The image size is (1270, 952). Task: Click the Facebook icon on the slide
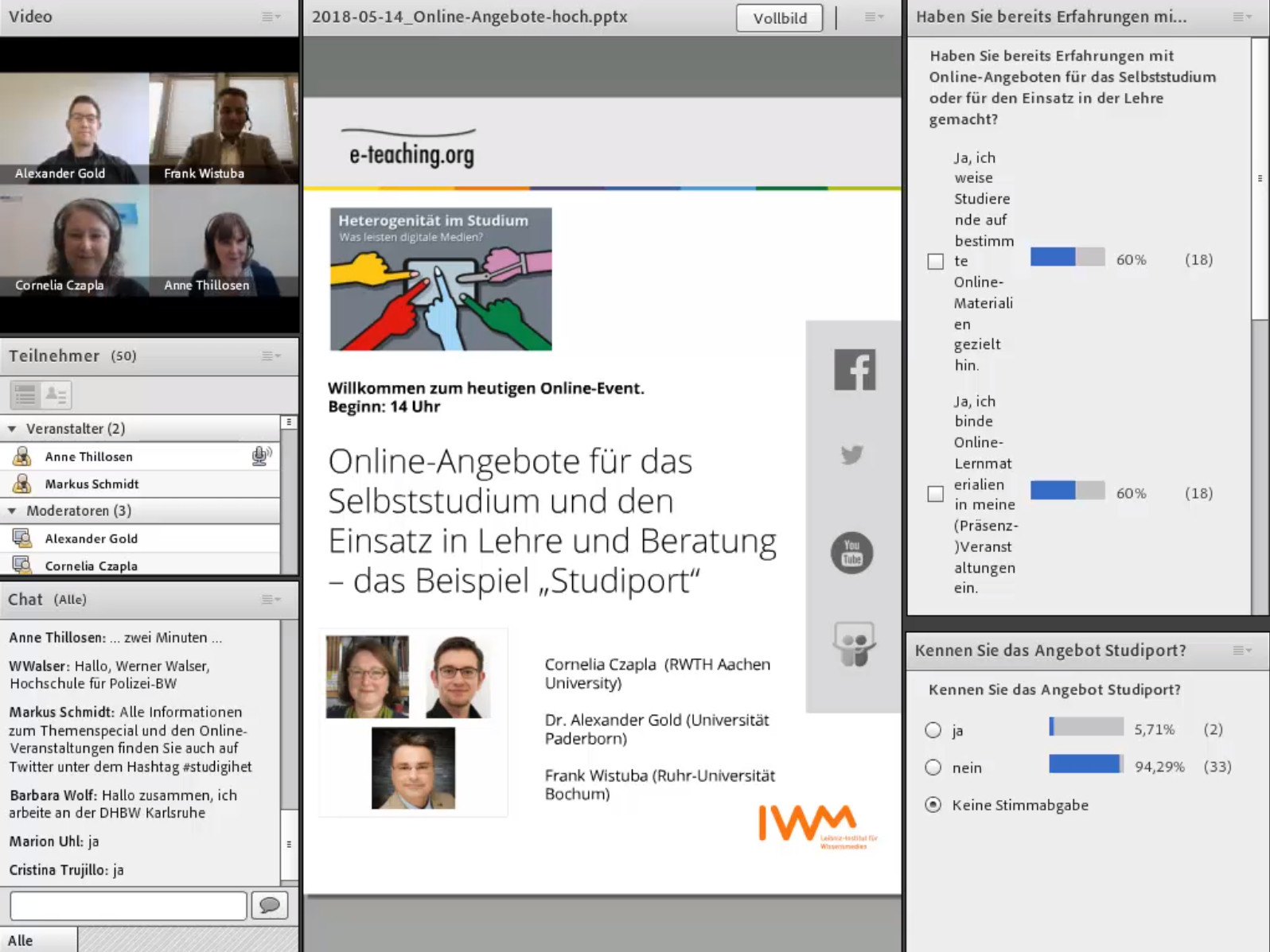coord(855,370)
